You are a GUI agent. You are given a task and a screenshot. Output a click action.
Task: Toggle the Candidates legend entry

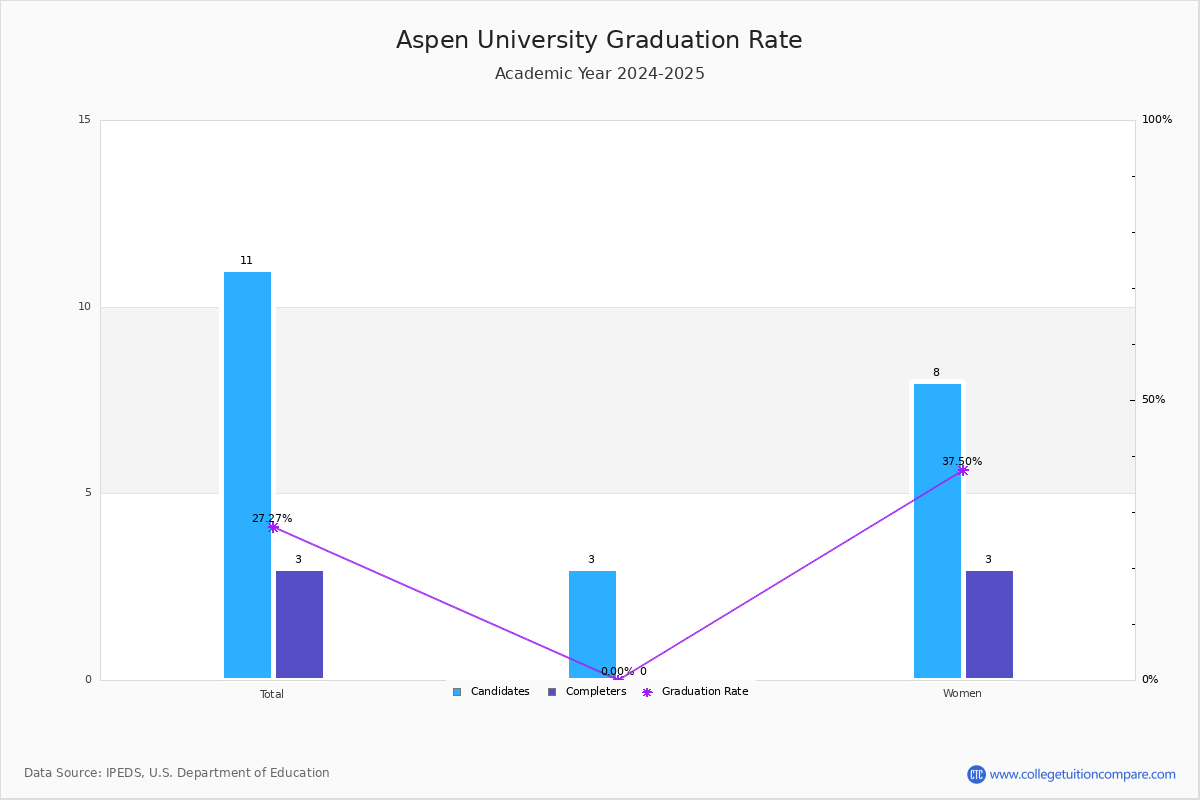pyautogui.click(x=491, y=692)
